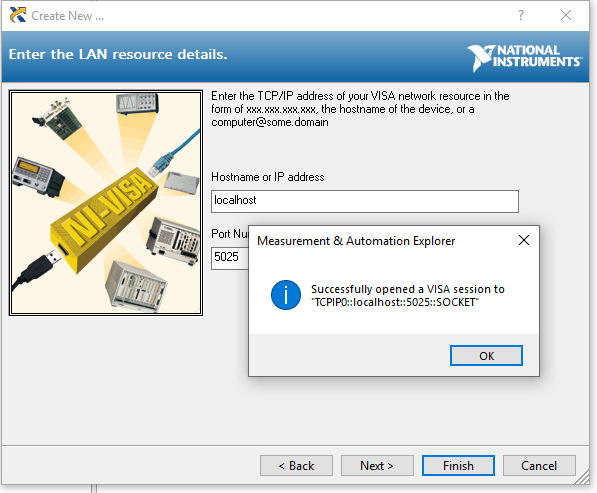Click the blue information icon
The height and width of the screenshot is (493, 597).
tap(286, 295)
